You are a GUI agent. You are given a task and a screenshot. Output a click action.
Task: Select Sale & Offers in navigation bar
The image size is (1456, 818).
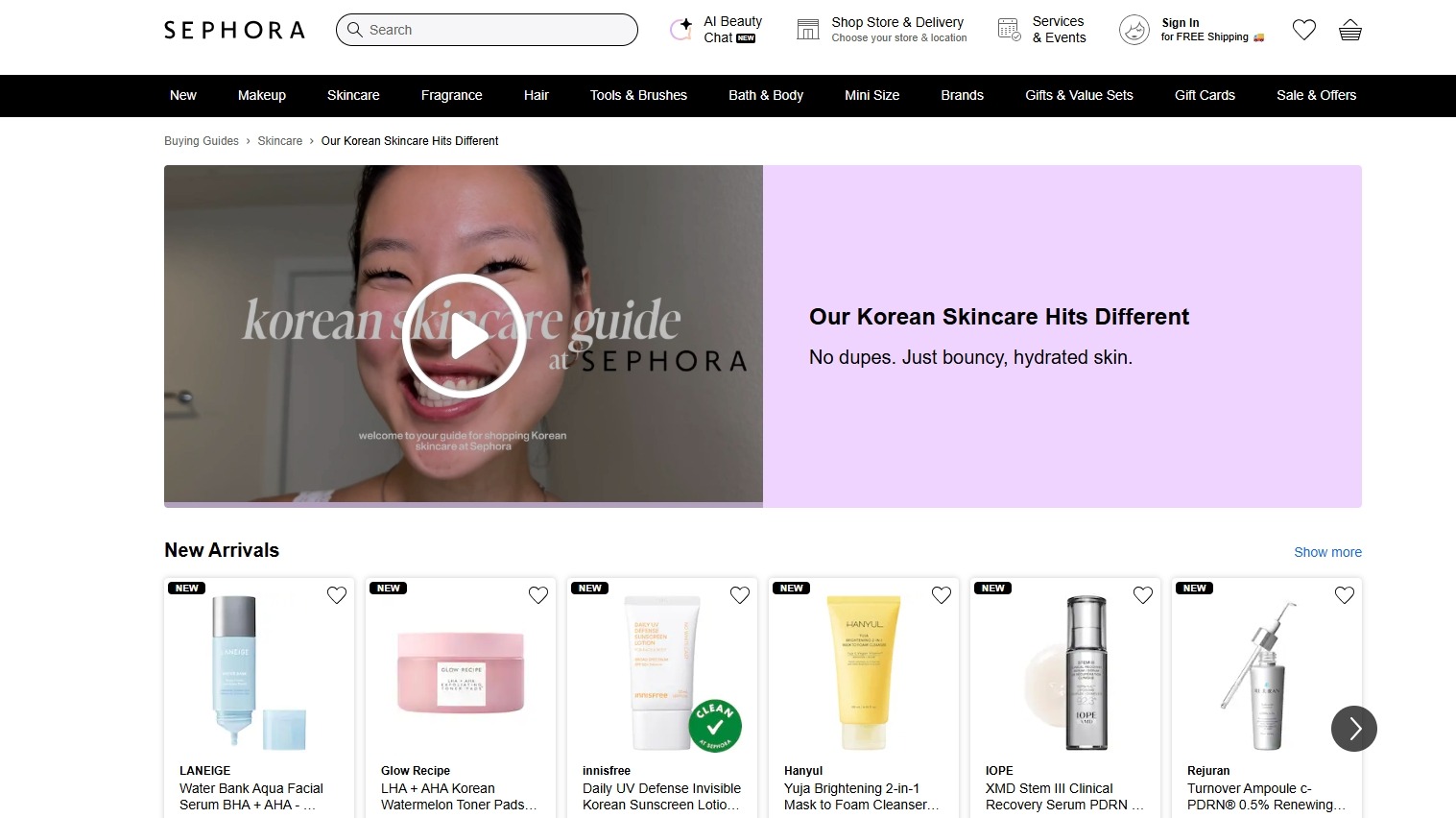(x=1316, y=95)
